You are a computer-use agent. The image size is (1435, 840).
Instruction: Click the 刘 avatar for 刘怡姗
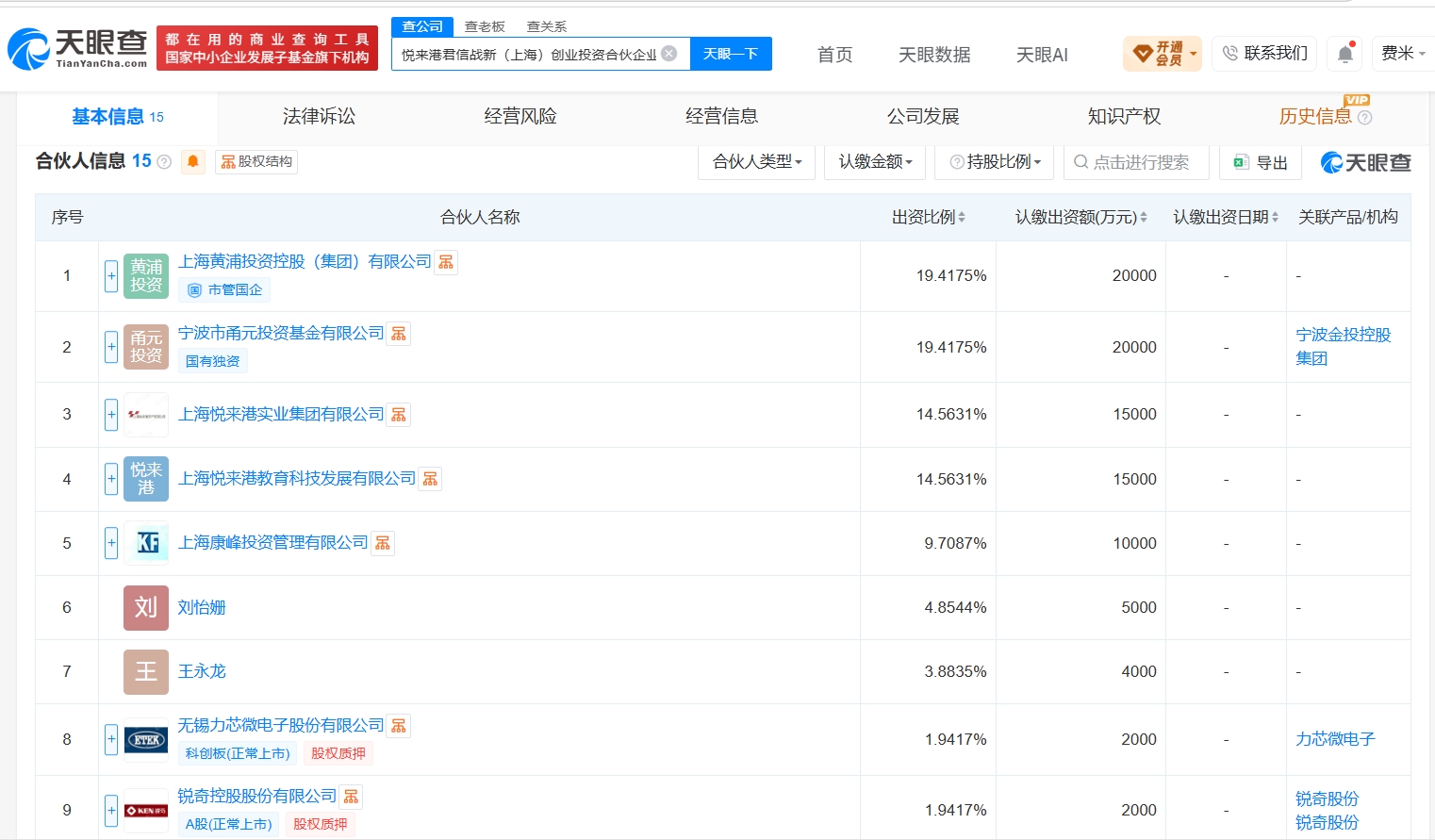pyautogui.click(x=146, y=607)
